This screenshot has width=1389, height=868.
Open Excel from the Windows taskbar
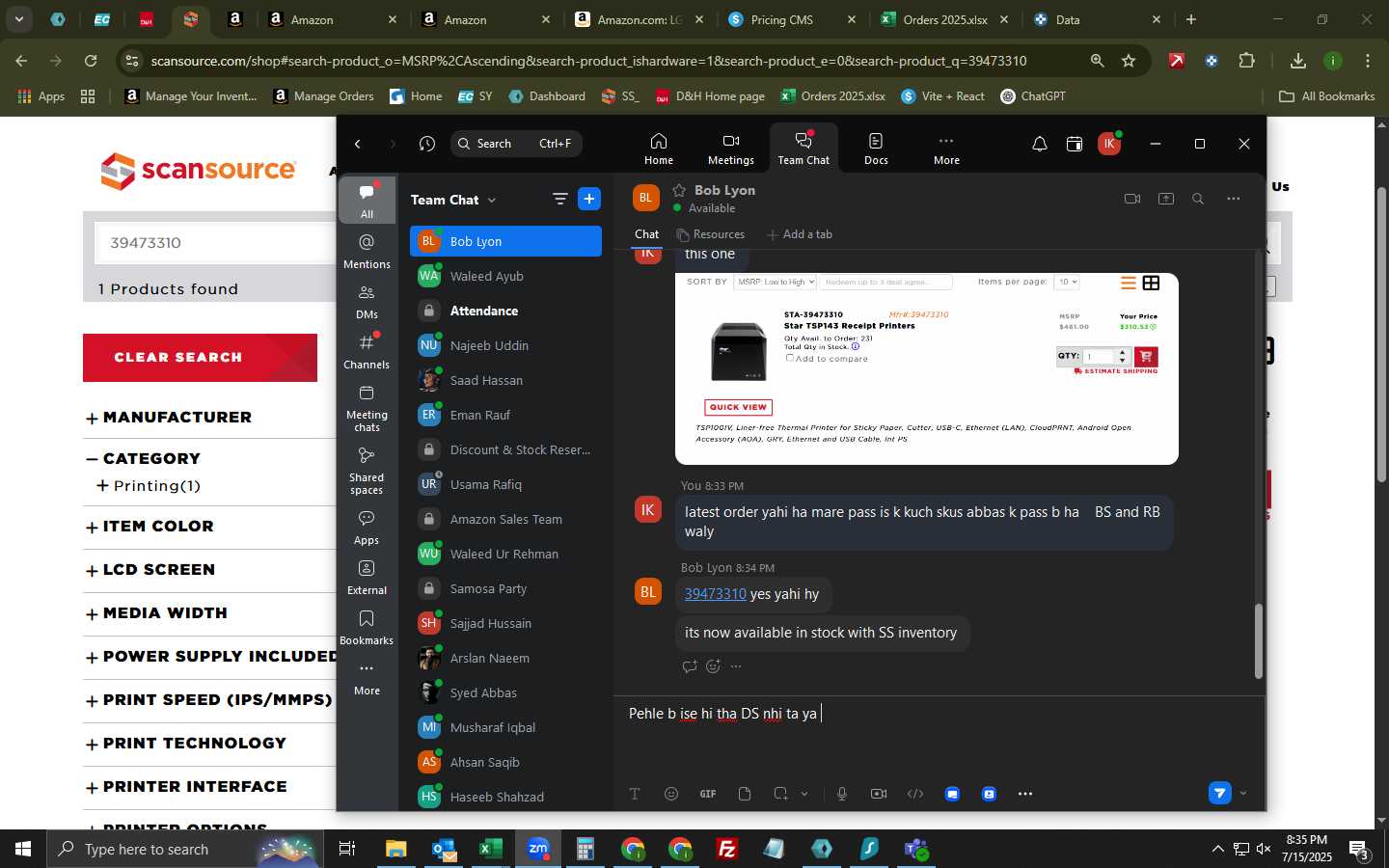(x=491, y=849)
